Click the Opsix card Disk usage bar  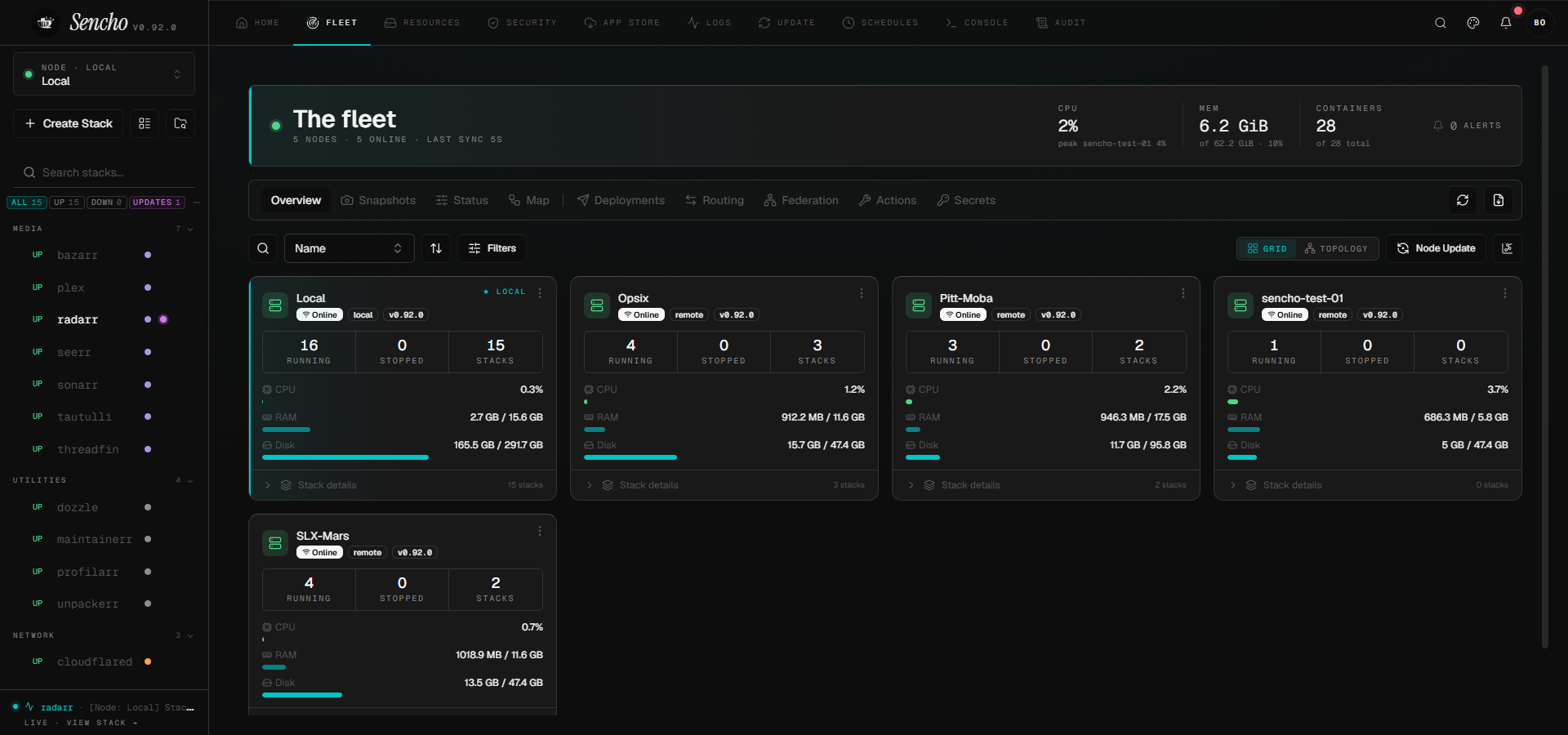[x=724, y=457]
